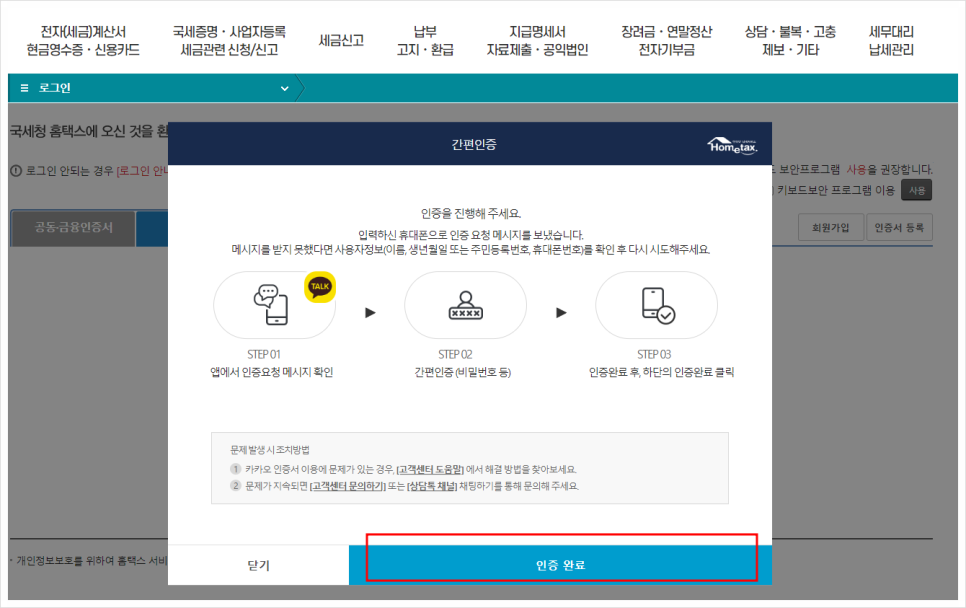Click the 닫기 button

point(260,565)
